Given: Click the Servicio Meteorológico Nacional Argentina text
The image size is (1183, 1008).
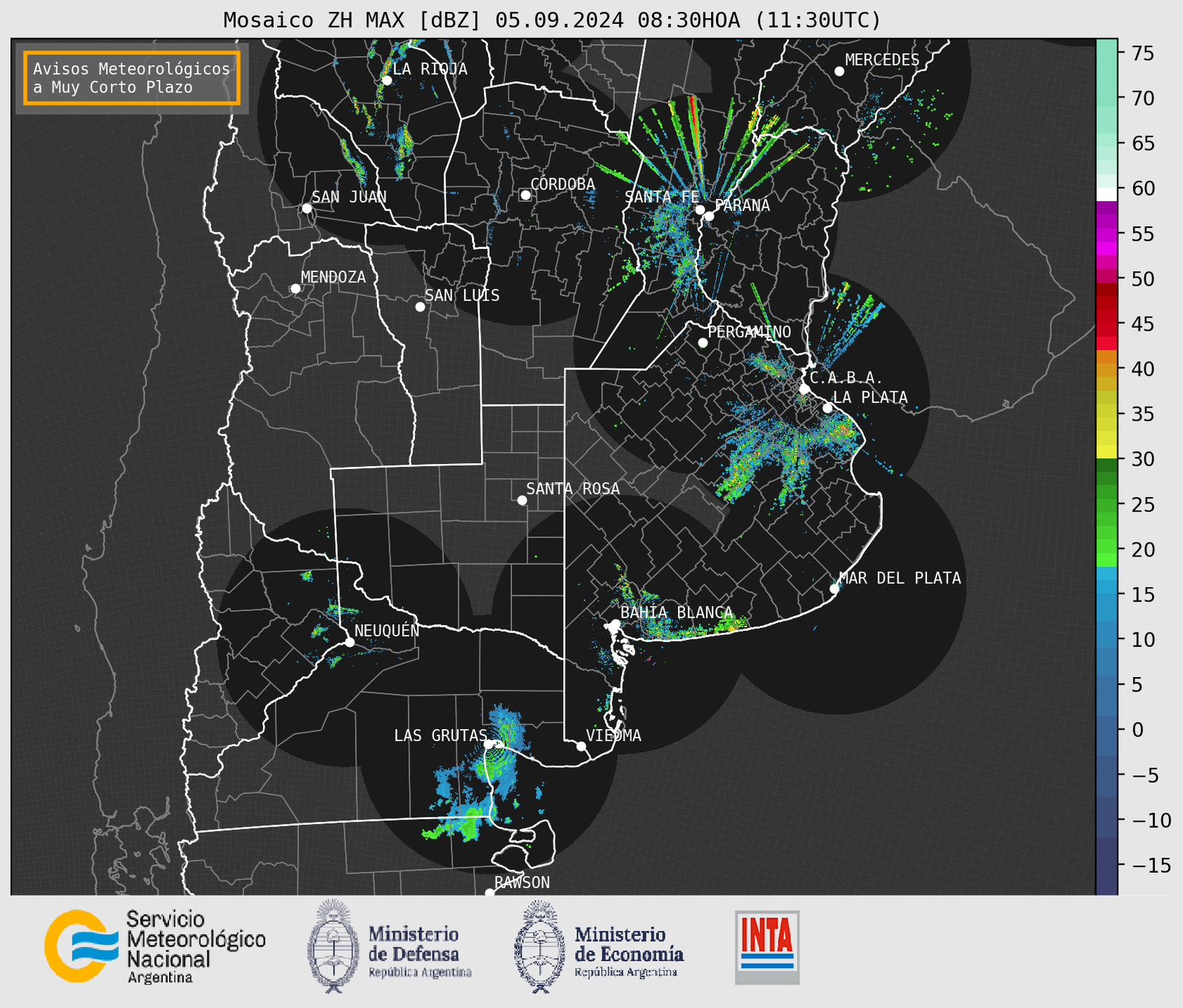Looking at the screenshot, I should tap(196, 947).
